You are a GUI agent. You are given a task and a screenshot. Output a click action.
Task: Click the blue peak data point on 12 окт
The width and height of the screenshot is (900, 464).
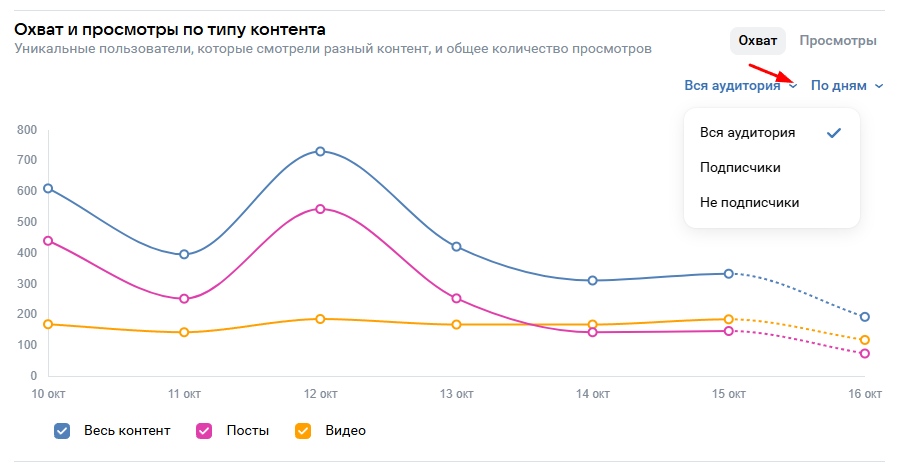tap(320, 151)
